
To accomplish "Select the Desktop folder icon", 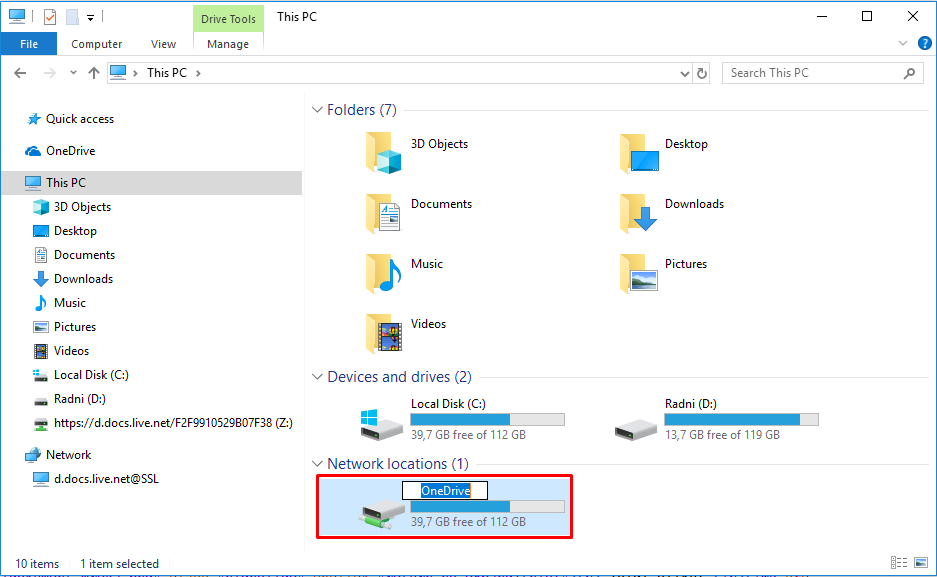I will coord(639,153).
